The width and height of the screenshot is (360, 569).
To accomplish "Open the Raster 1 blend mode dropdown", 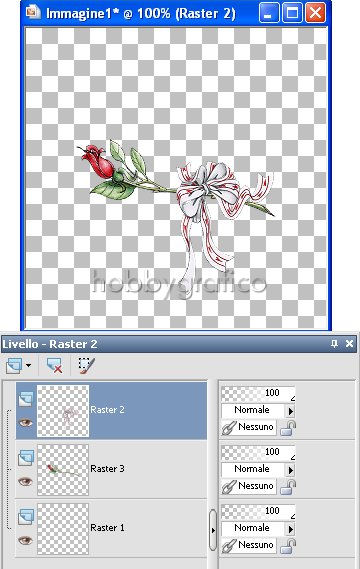I will point(258,528).
